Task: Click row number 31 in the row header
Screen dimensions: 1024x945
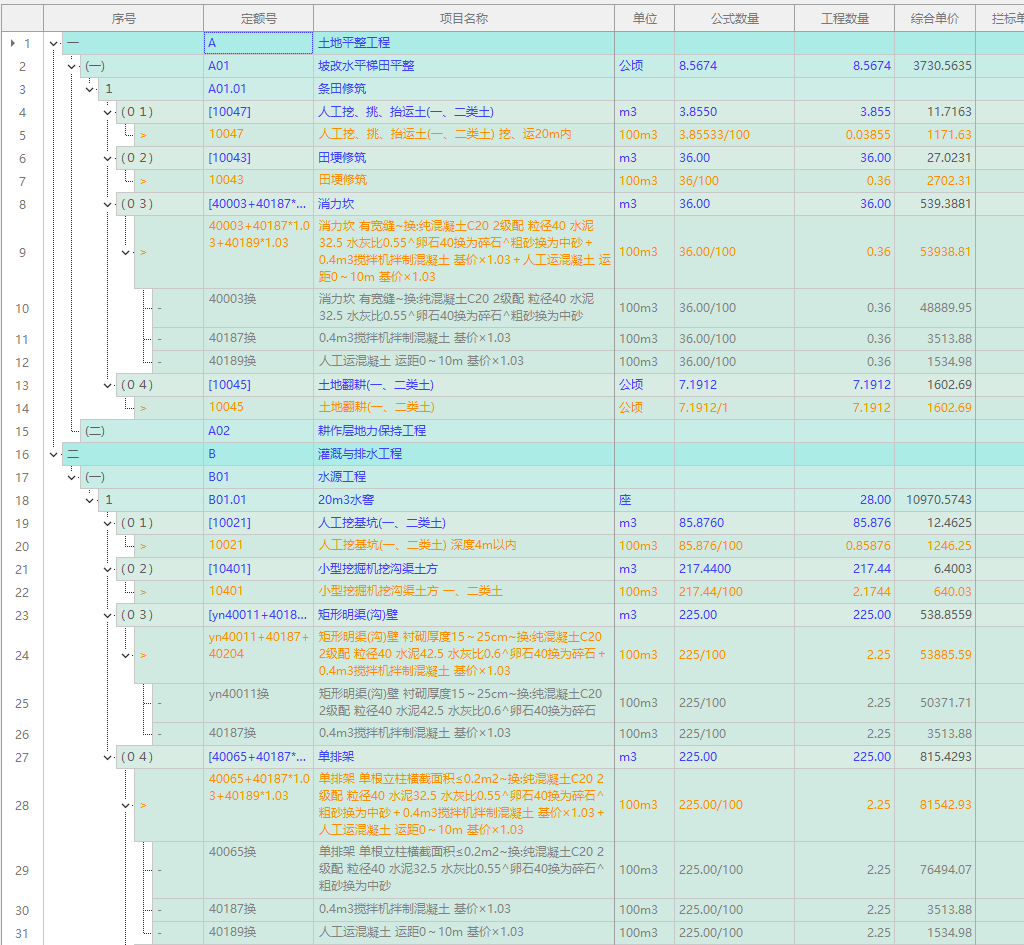Action: click(x=22, y=933)
